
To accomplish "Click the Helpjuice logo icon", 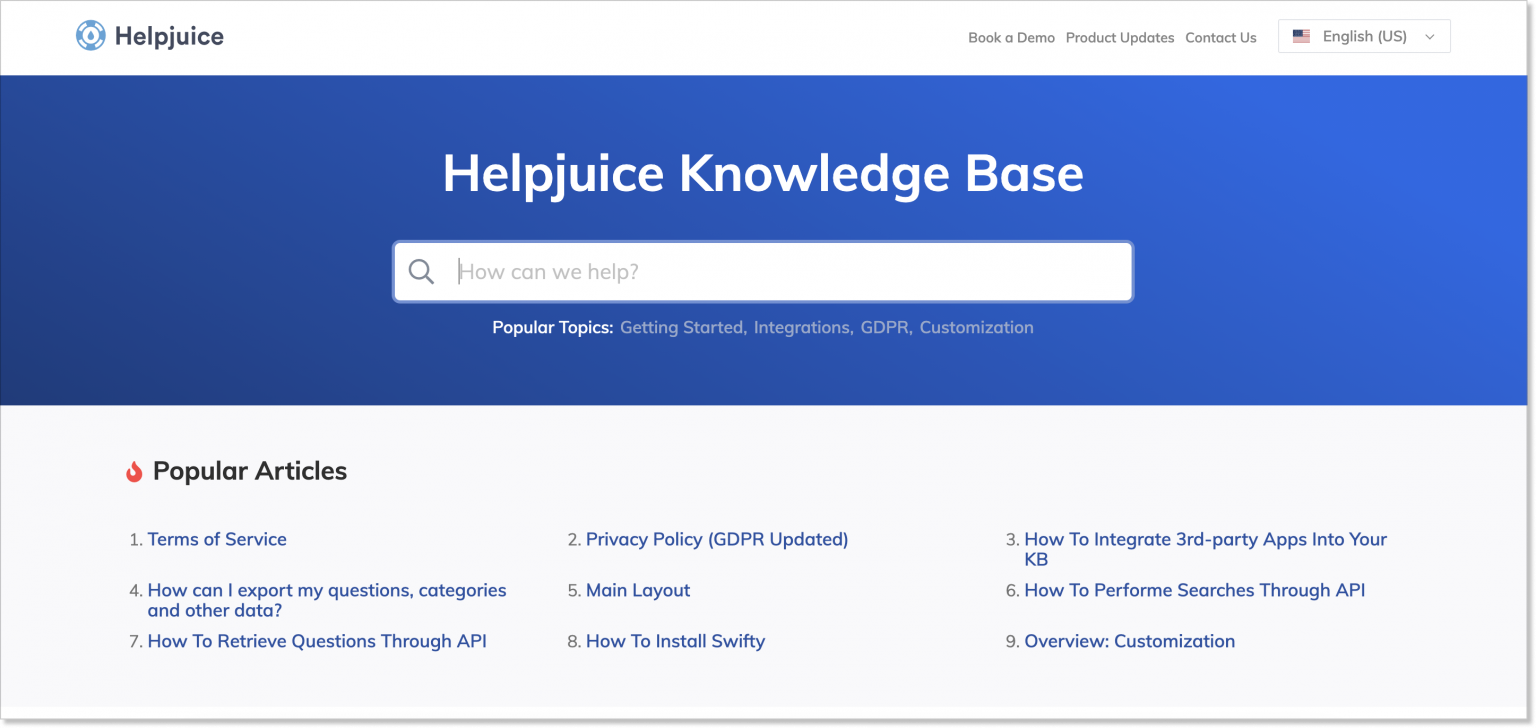I will click(x=89, y=35).
